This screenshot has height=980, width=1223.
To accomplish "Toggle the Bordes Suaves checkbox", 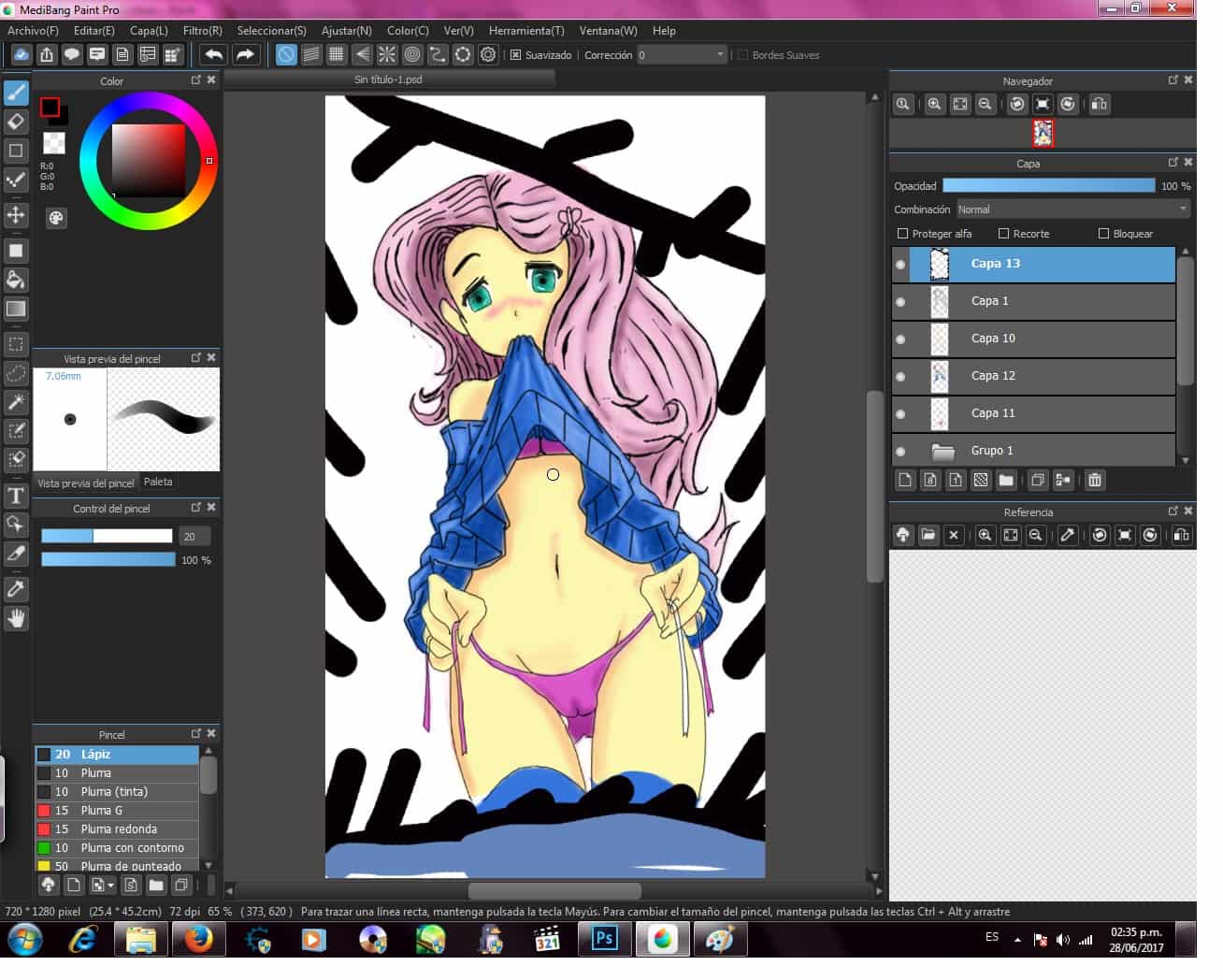I will [x=742, y=55].
